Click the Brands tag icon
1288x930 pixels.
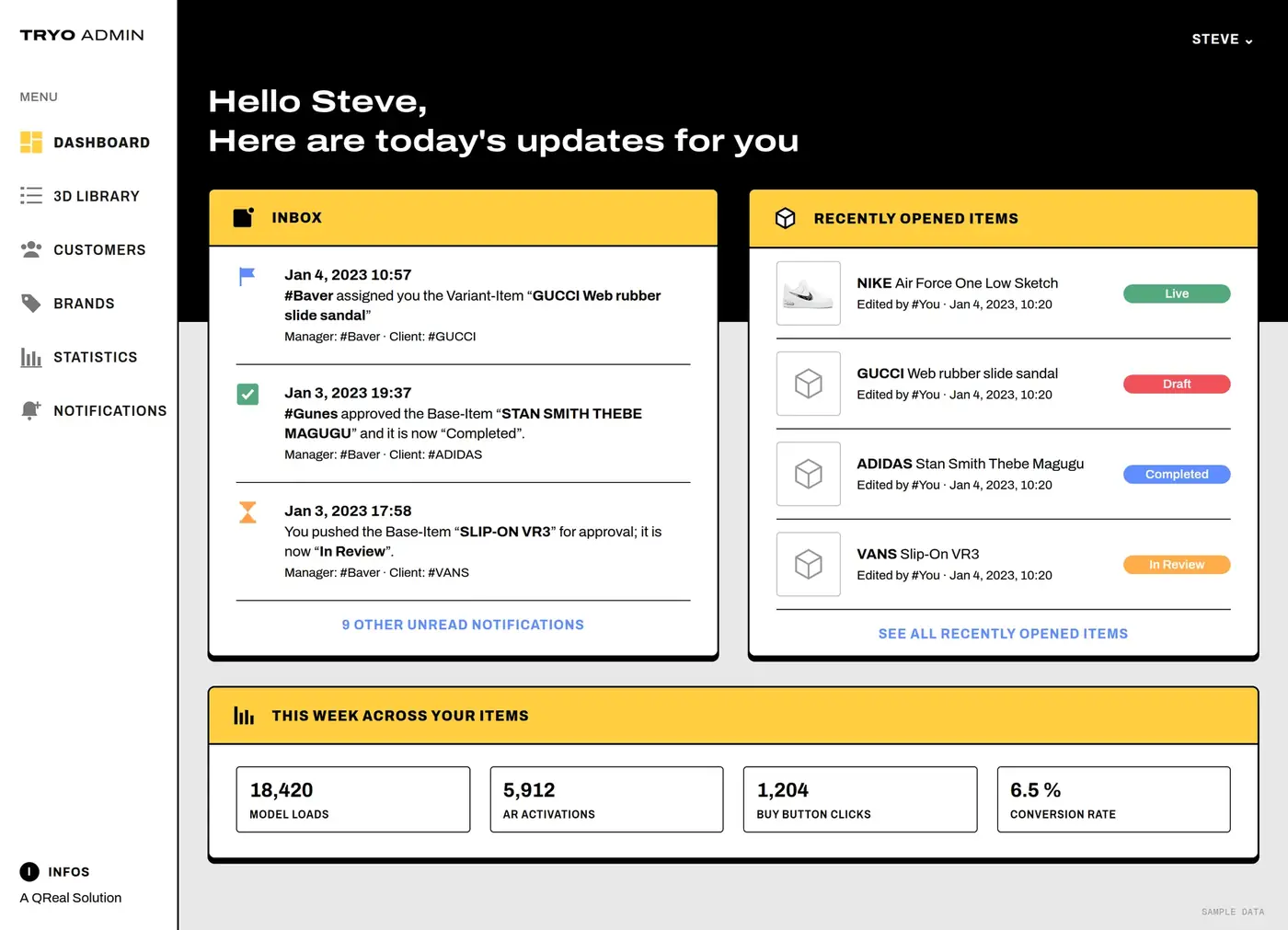click(x=31, y=303)
